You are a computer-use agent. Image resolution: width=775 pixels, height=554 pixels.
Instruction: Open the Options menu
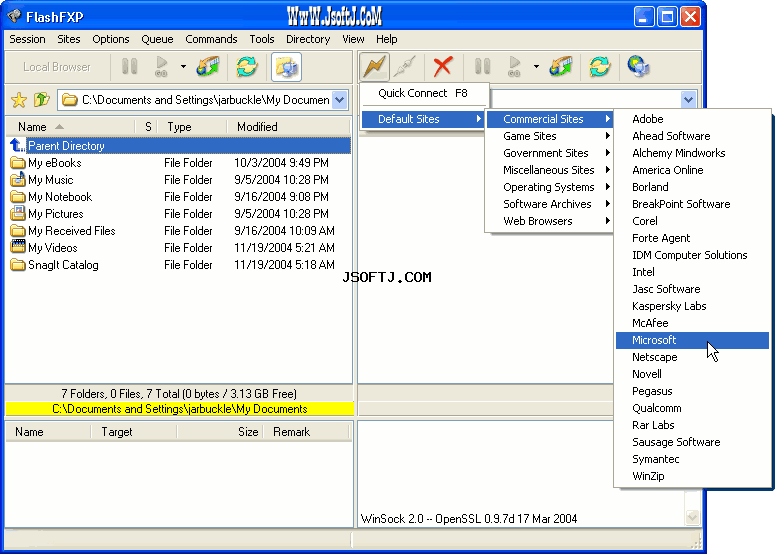point(111,39)
